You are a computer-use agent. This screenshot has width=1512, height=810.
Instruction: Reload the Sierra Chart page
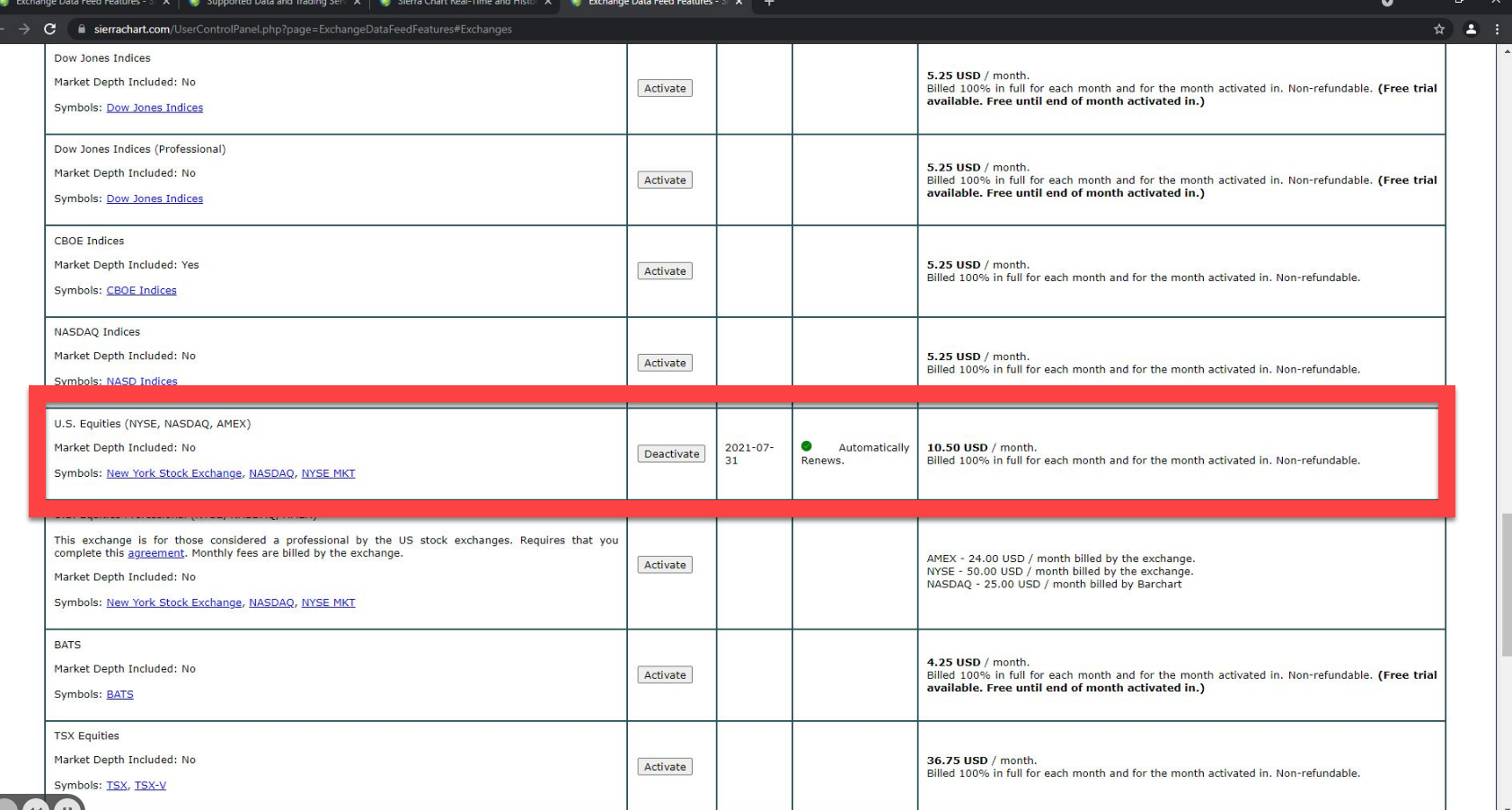[49, 29]
